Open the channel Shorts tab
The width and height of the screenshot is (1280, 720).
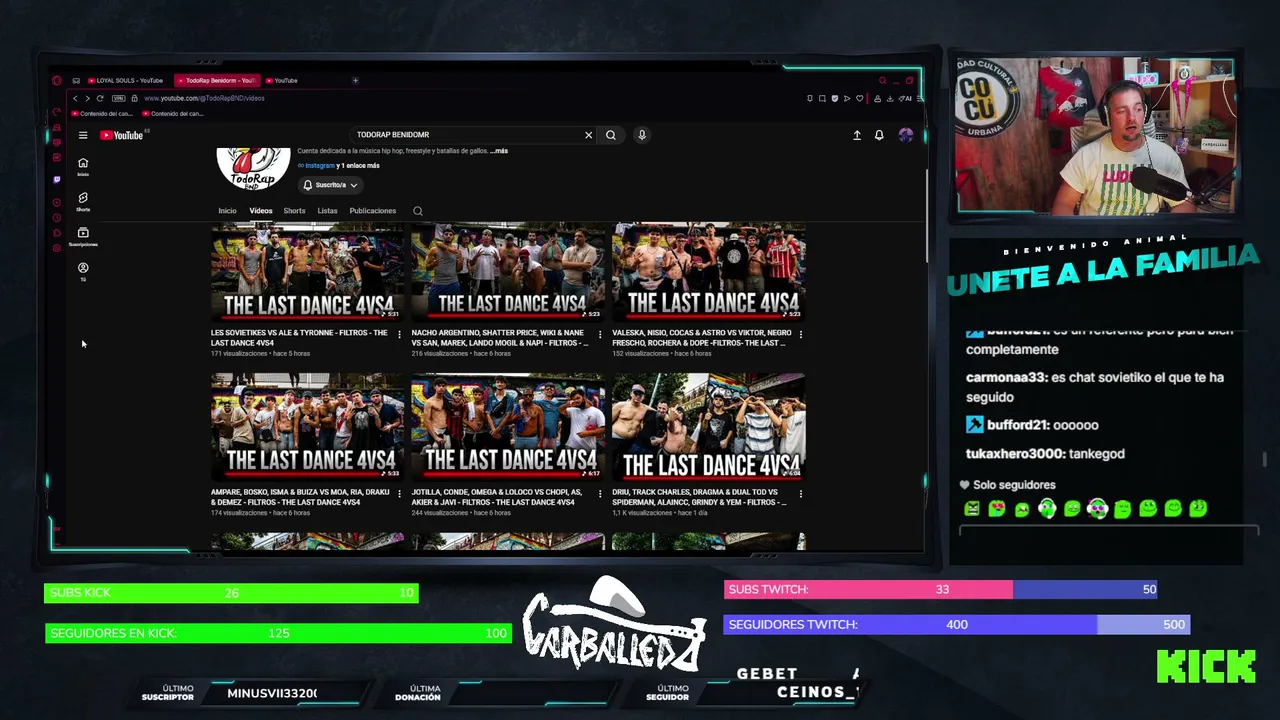point(294,211)
